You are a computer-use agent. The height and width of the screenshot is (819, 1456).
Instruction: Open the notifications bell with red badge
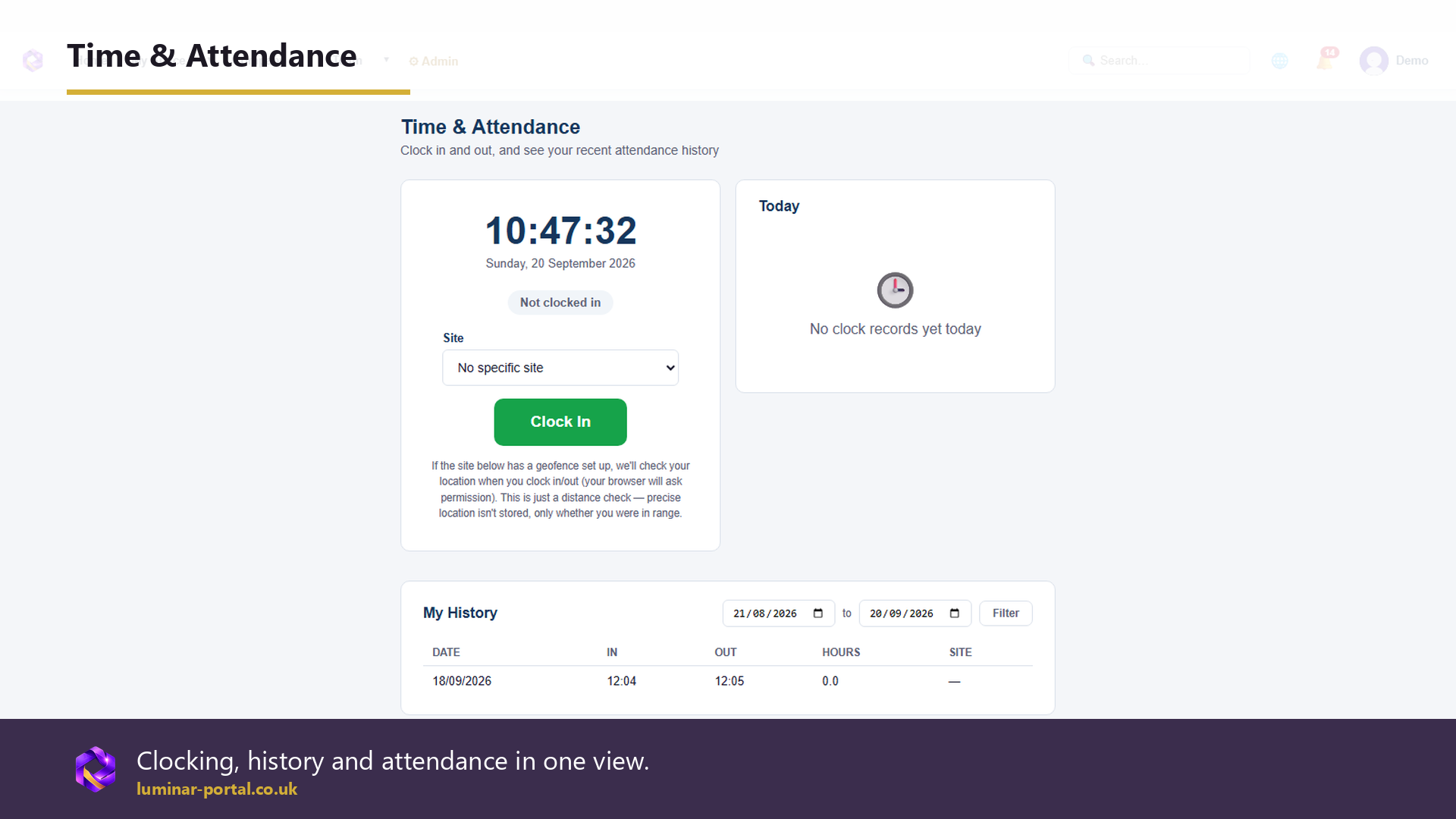point(1326,59)
